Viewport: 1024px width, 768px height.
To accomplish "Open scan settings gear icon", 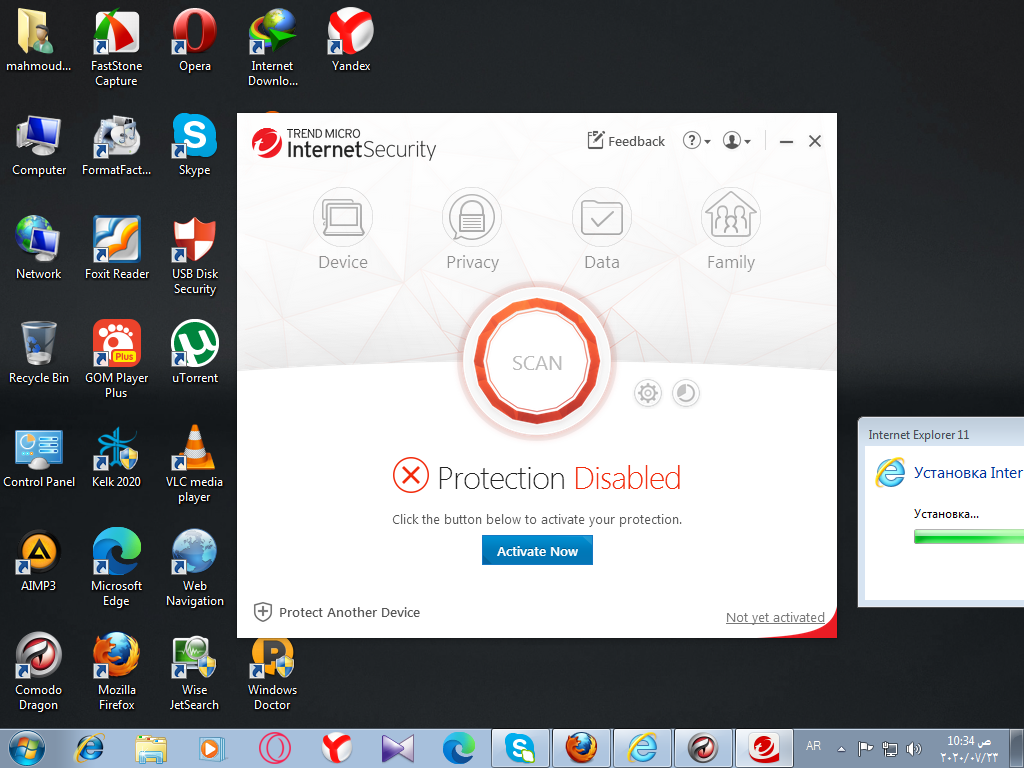I will click(648, 393).
